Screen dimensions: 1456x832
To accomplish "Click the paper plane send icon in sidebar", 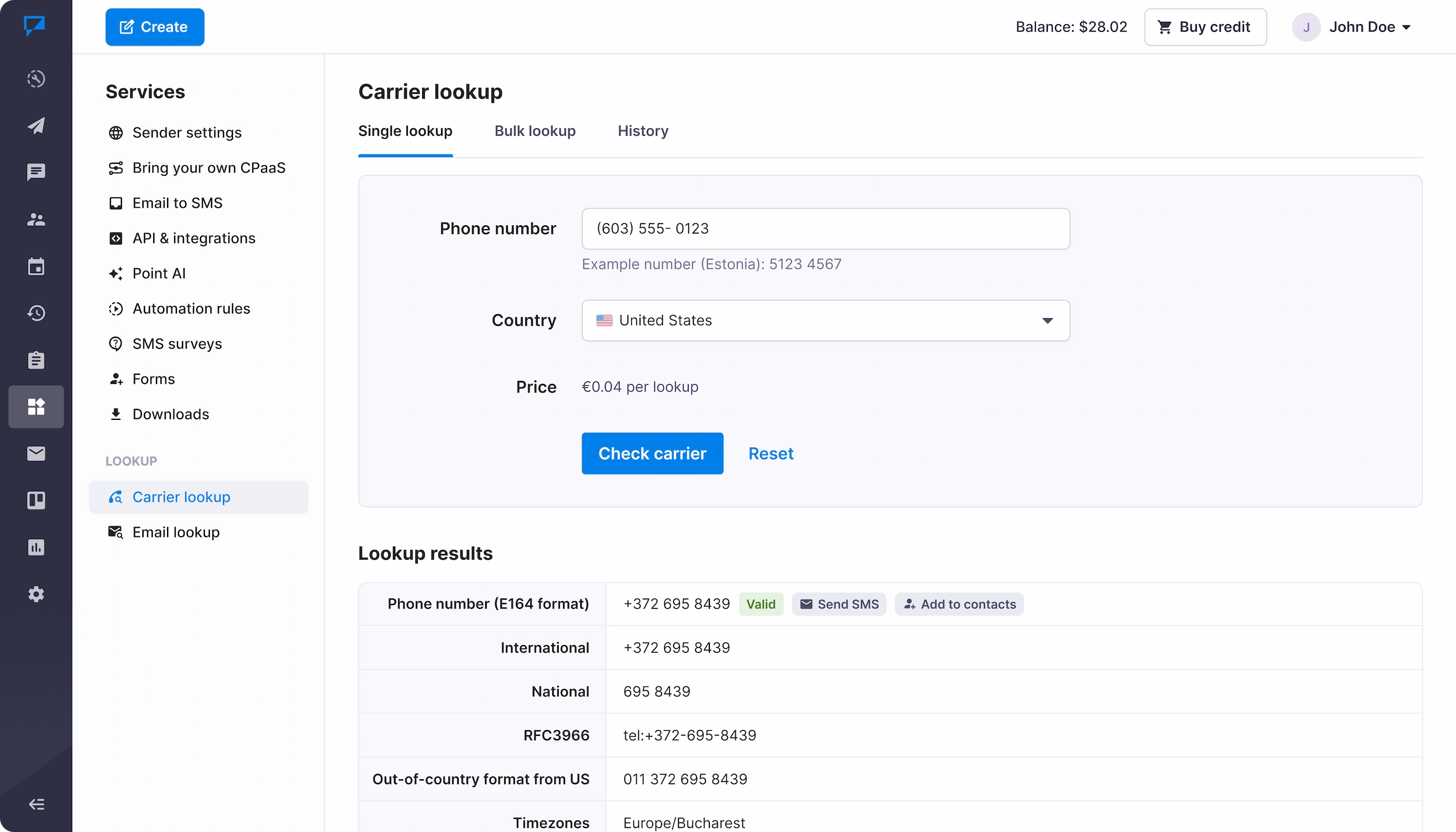I will point(36,126).
